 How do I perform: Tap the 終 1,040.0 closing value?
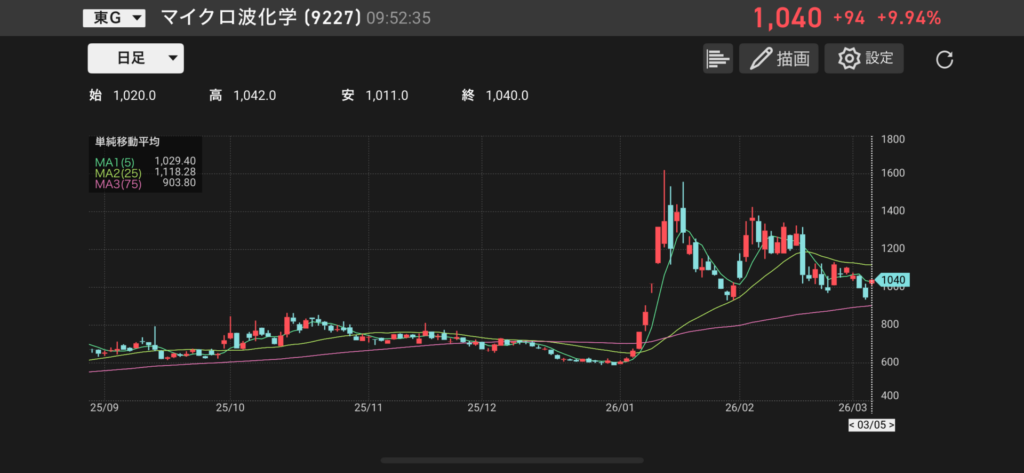pyautogui.click(x=495, y=96)
